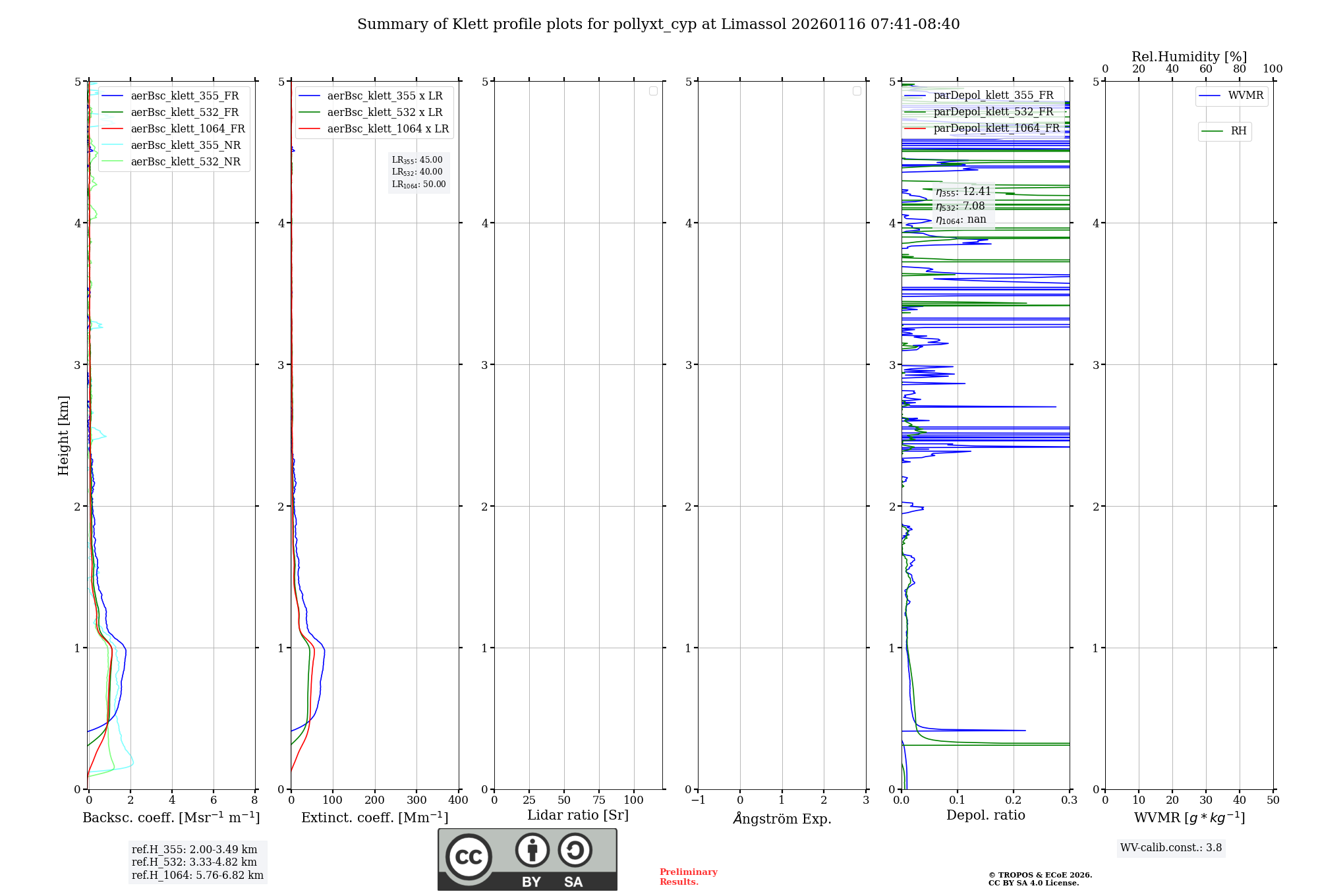The width and height of the screenshot is (1318, 896).
Task: Click the aerBsc_klett_355_FR legend entry
Action: pos(185,96)
